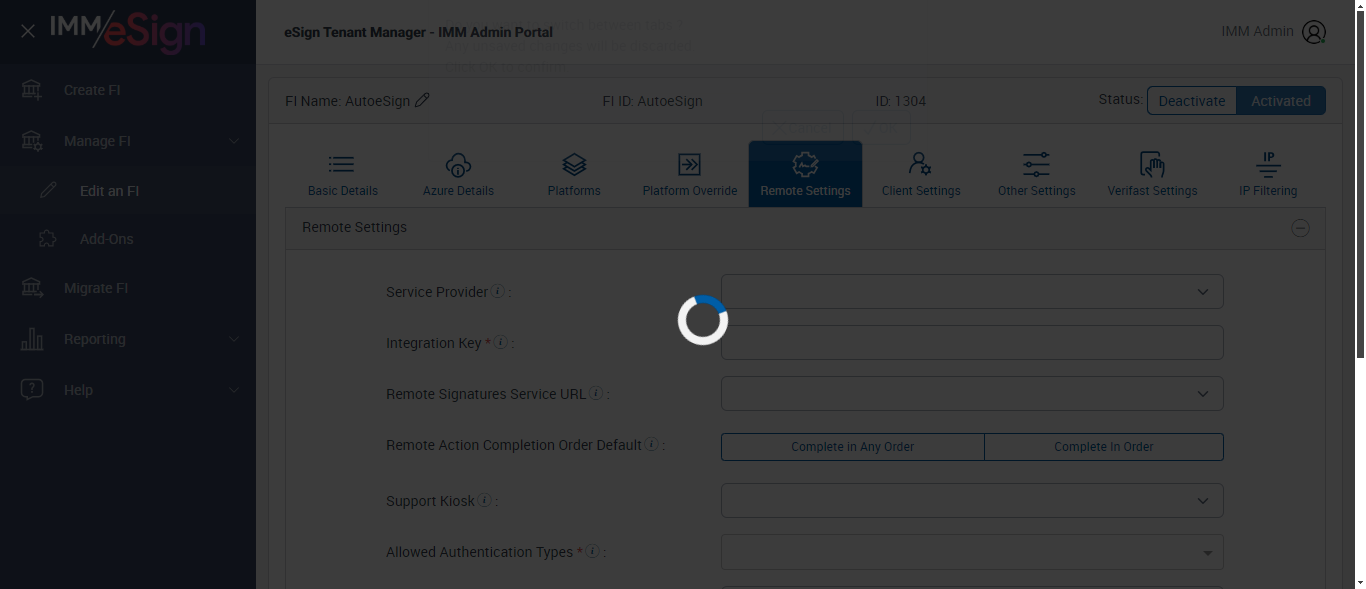Click the Migrate FI icon
The height and width of the screenshot is (589, 1366).
32,288
